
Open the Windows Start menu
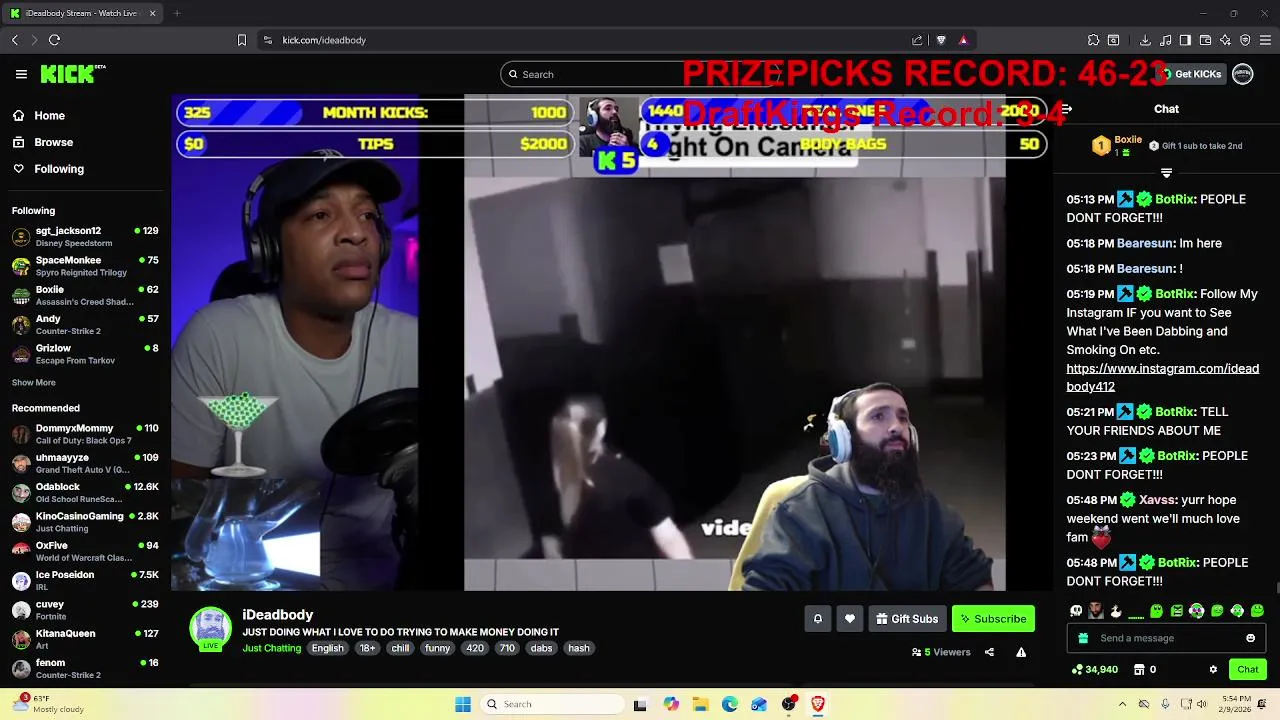click(463, 704)
